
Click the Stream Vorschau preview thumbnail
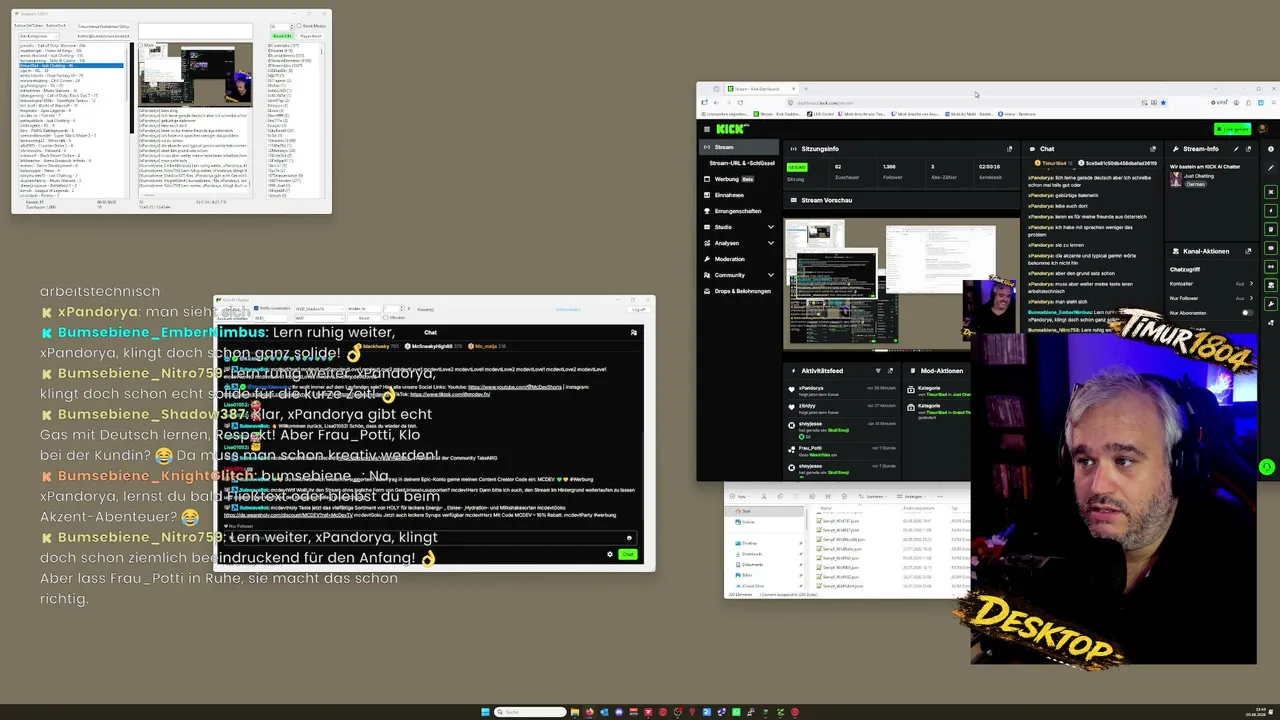(x=901, y=284)
